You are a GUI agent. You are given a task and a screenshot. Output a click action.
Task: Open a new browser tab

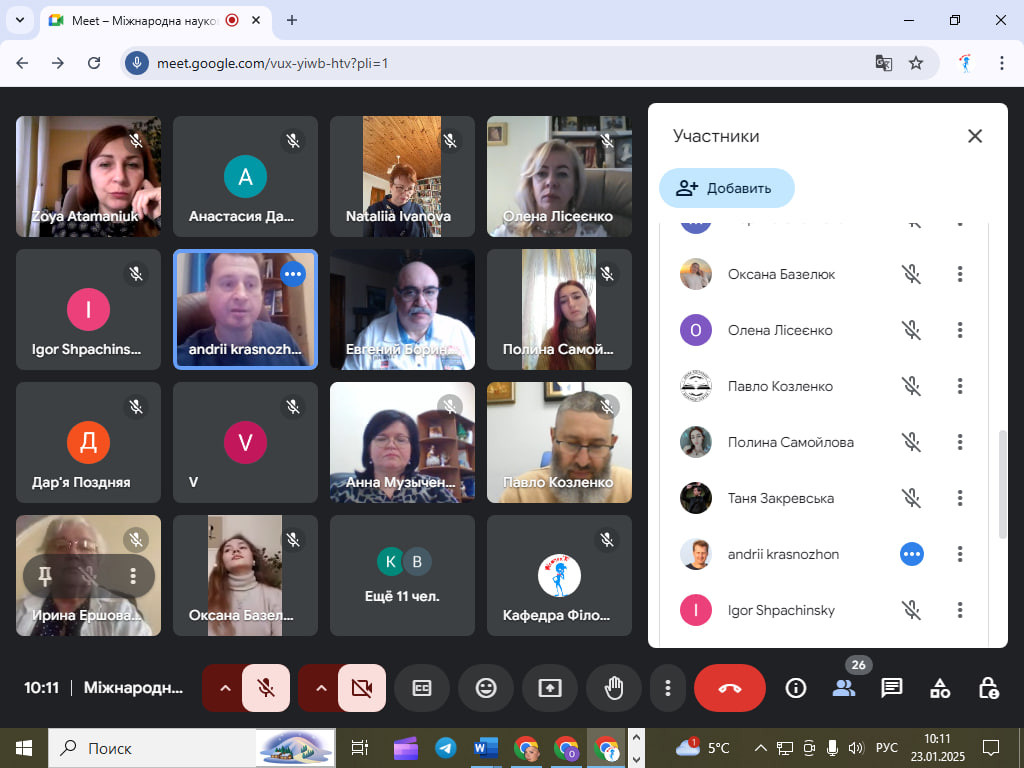(292, 20)
